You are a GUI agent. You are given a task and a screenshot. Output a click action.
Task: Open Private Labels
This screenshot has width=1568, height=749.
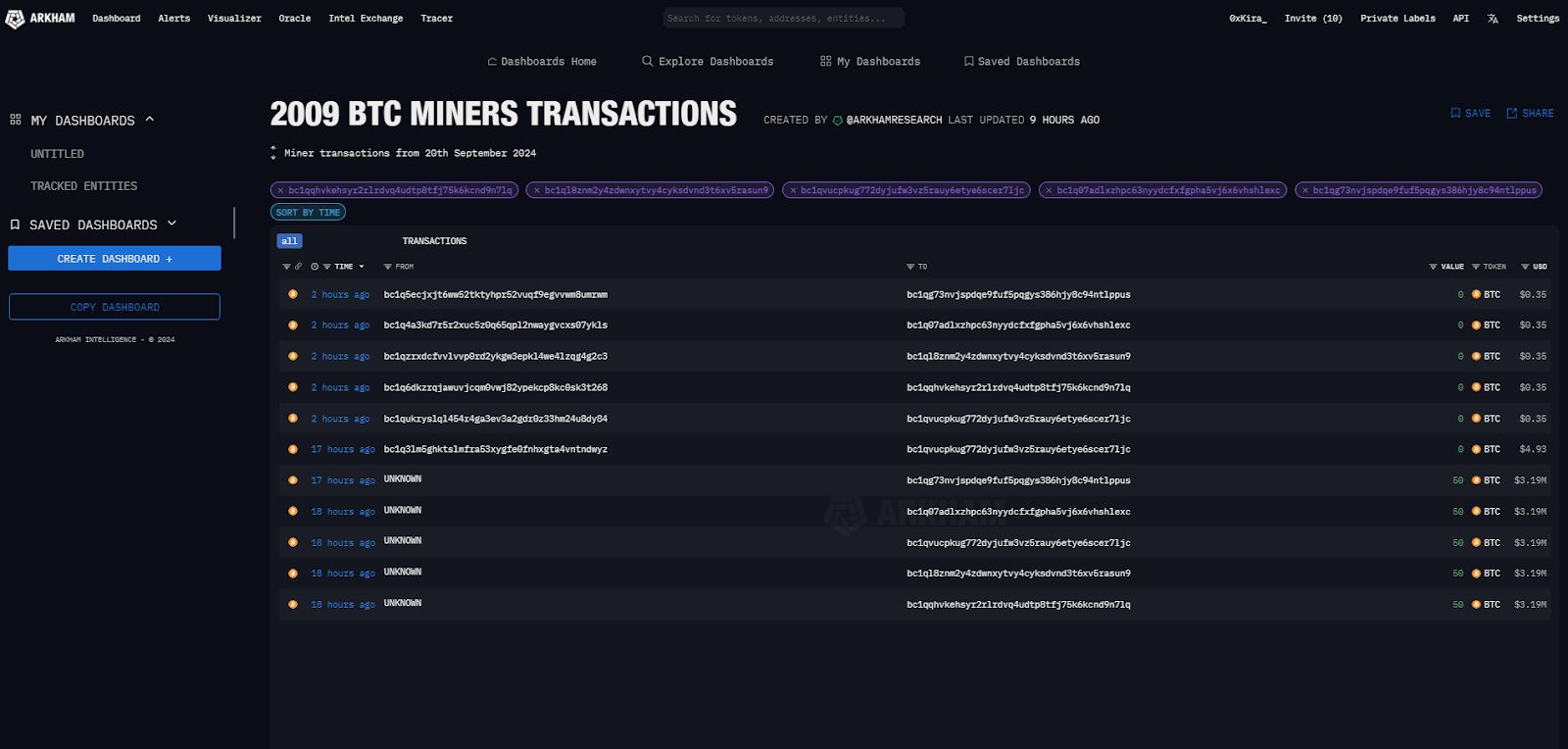click(x=1397, y=19)
